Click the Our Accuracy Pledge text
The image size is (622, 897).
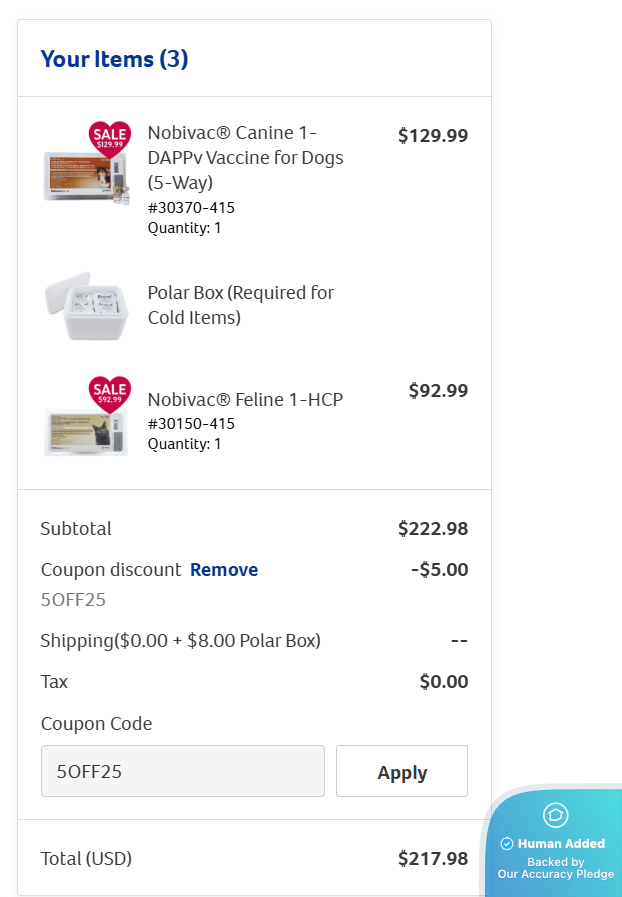[556, 874]
